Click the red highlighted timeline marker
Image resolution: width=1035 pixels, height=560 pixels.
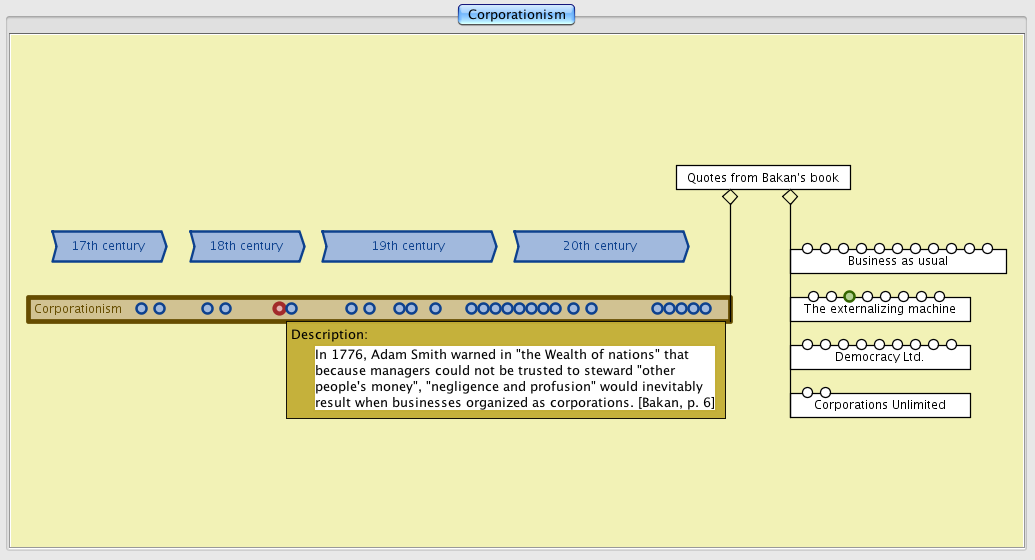point(279,309)
